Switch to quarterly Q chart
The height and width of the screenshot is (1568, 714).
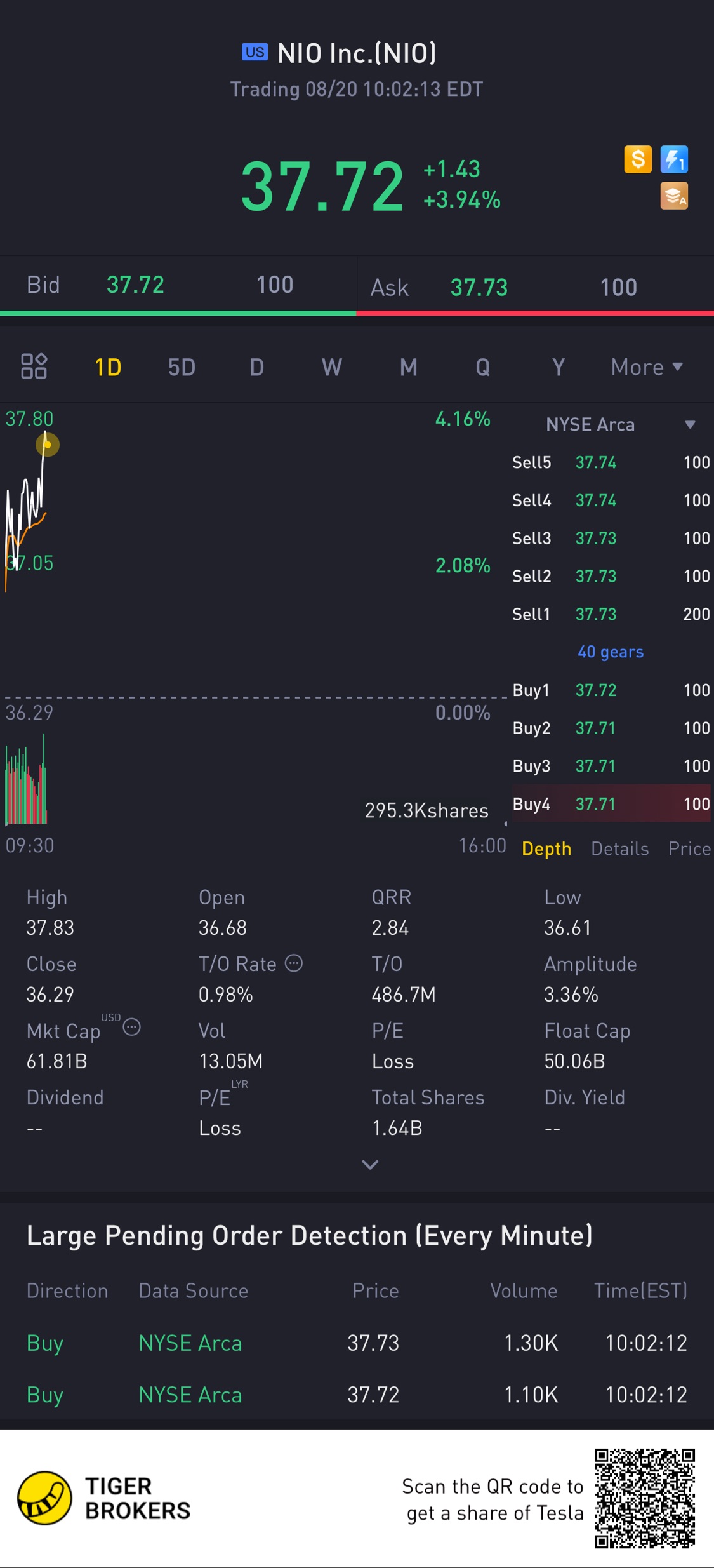tap(483, 367)
